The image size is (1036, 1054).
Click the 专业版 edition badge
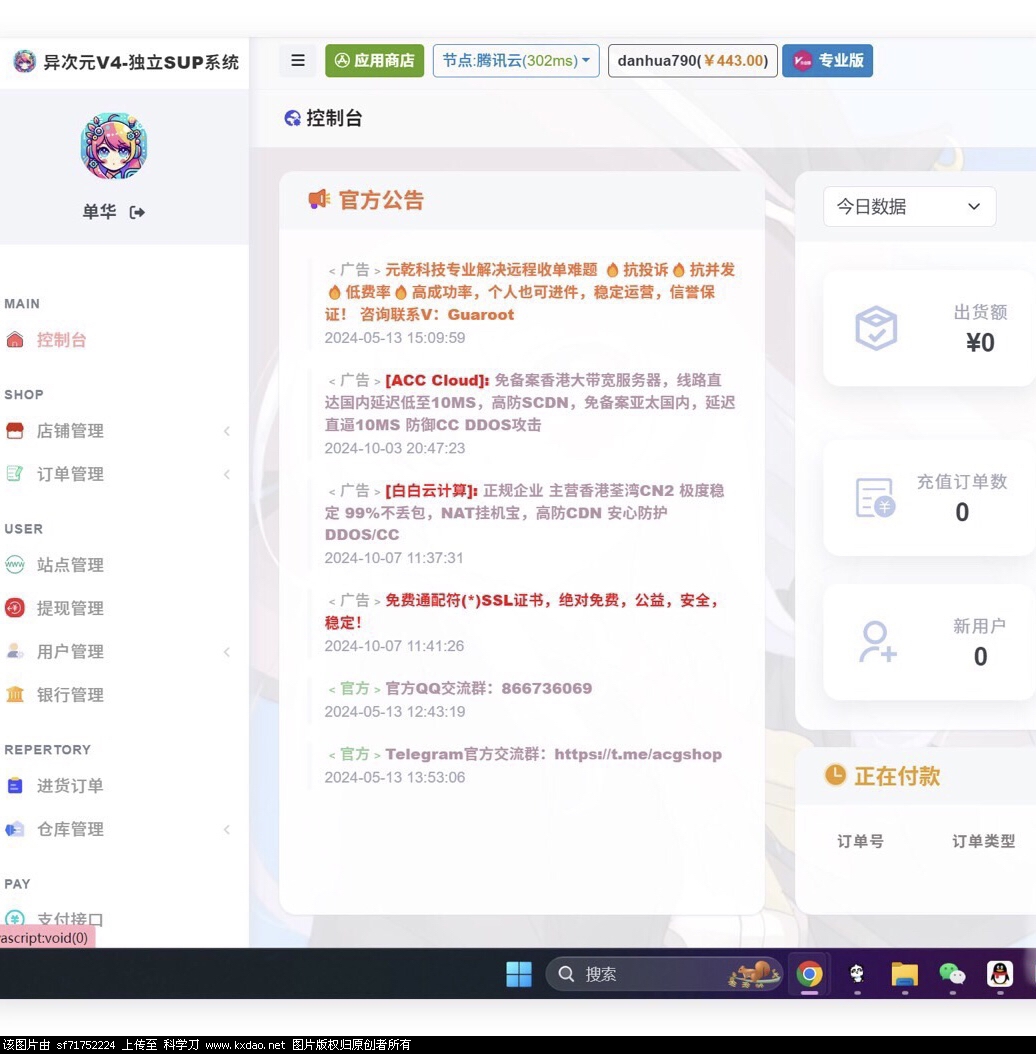827,61
